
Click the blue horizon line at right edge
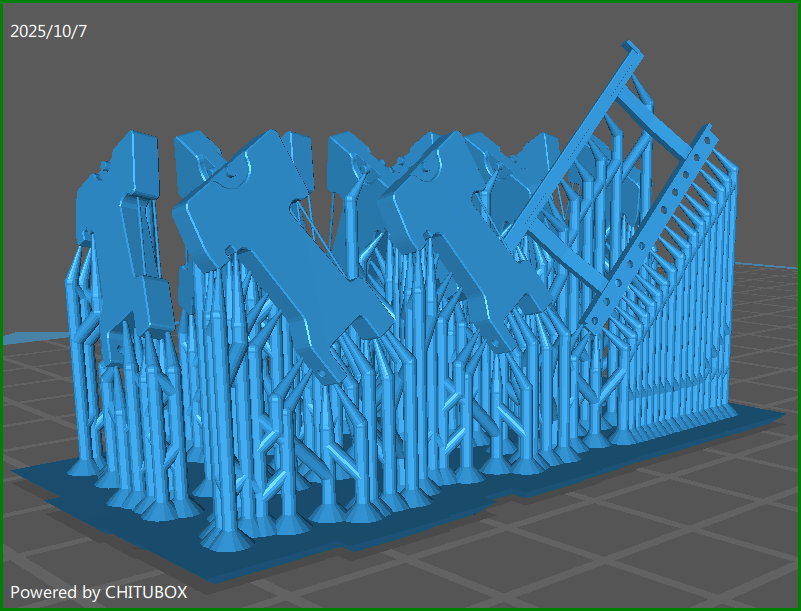[770, 265]
